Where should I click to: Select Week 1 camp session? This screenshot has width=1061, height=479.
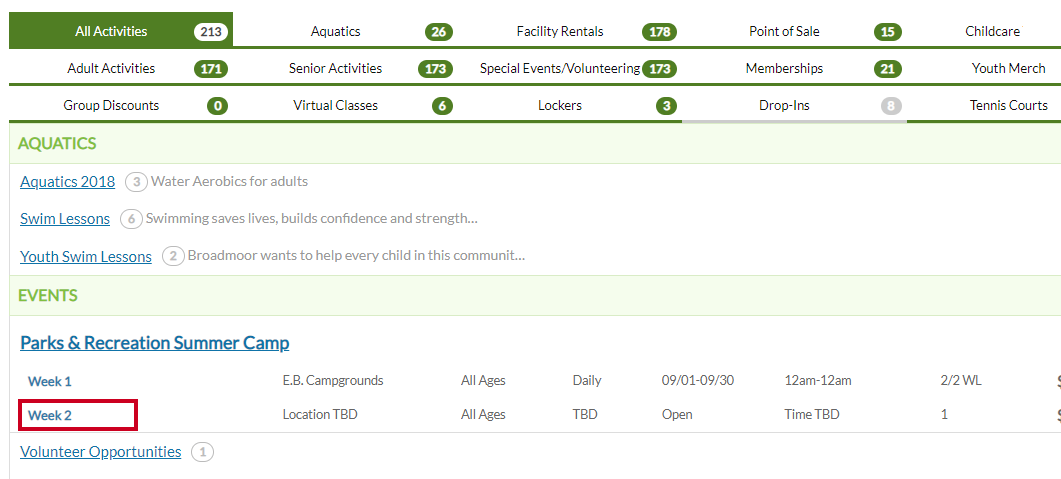(x=49, y=381)
